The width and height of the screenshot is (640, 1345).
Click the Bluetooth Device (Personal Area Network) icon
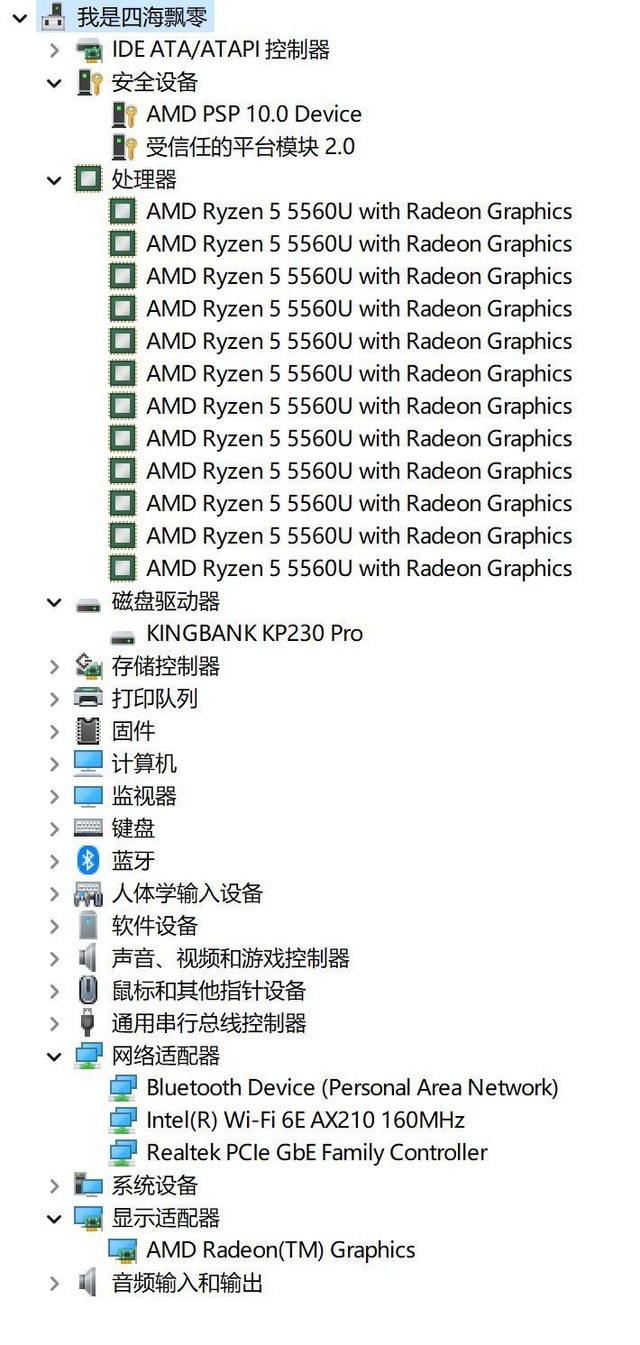pyautogui.click(x=123, y=1088)
